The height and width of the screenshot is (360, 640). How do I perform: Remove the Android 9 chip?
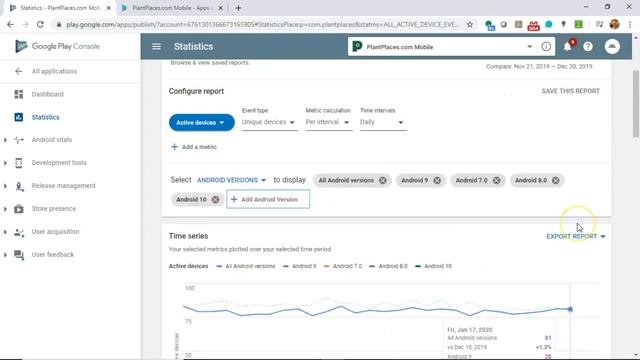point(437,180)
